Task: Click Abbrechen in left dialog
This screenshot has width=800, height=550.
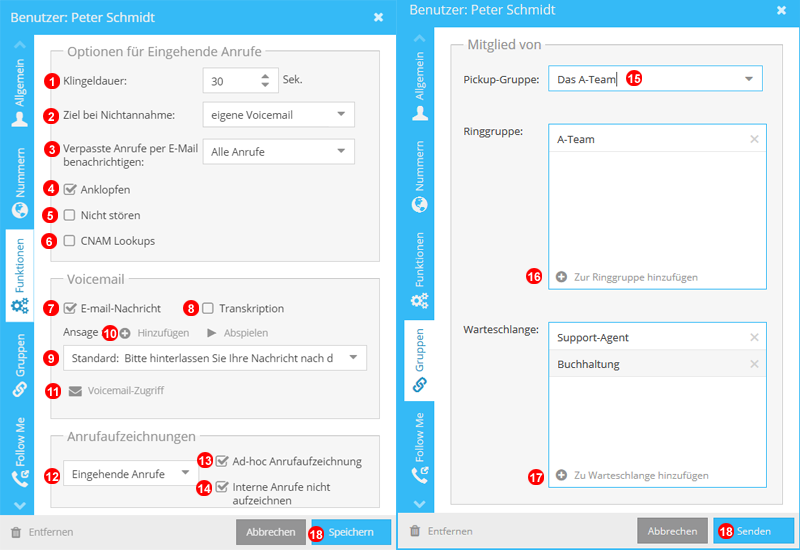Action: point(271,532)
